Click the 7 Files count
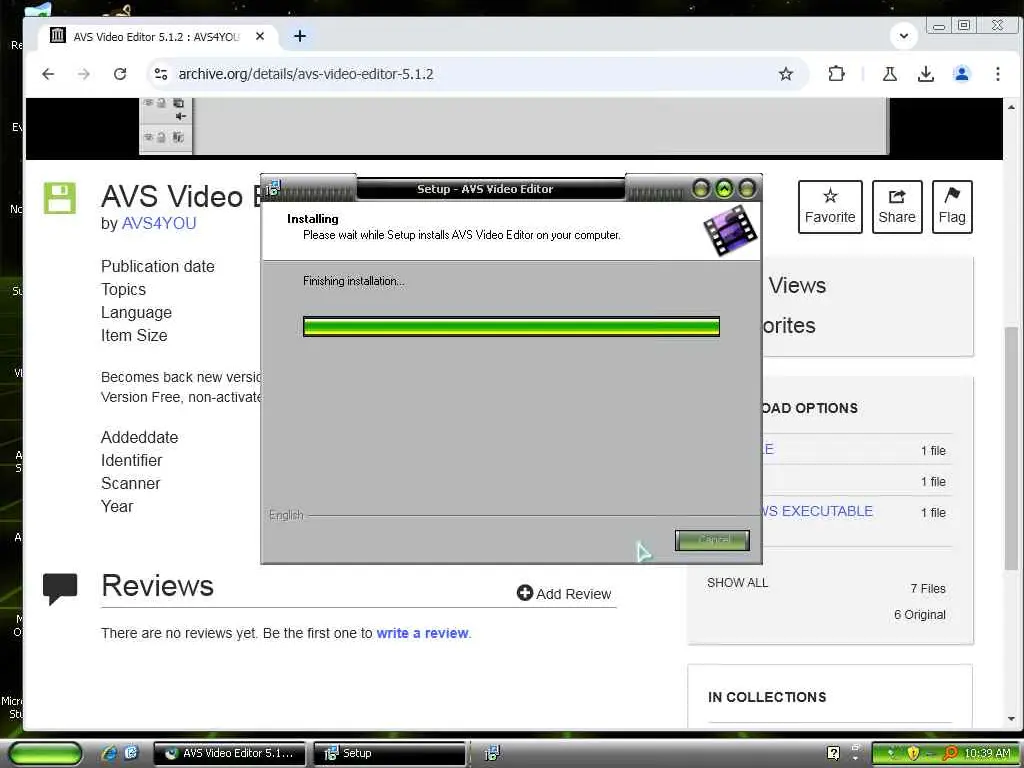The image size is (1024, 768). [x=928, y=588]
